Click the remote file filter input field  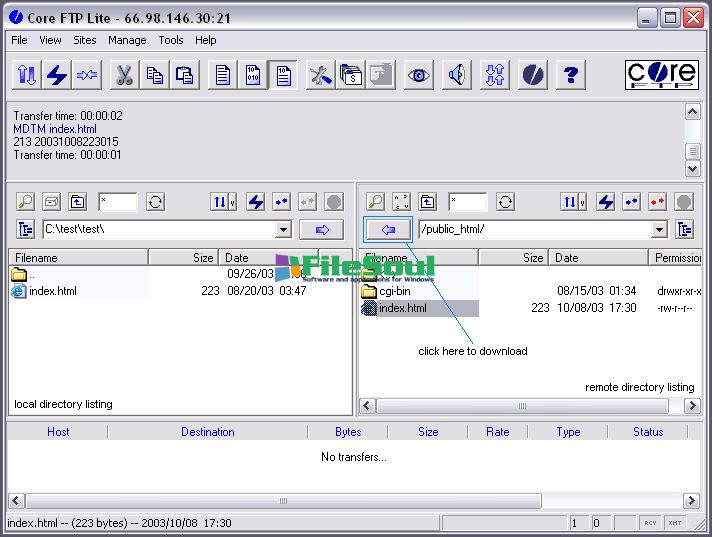467,202
